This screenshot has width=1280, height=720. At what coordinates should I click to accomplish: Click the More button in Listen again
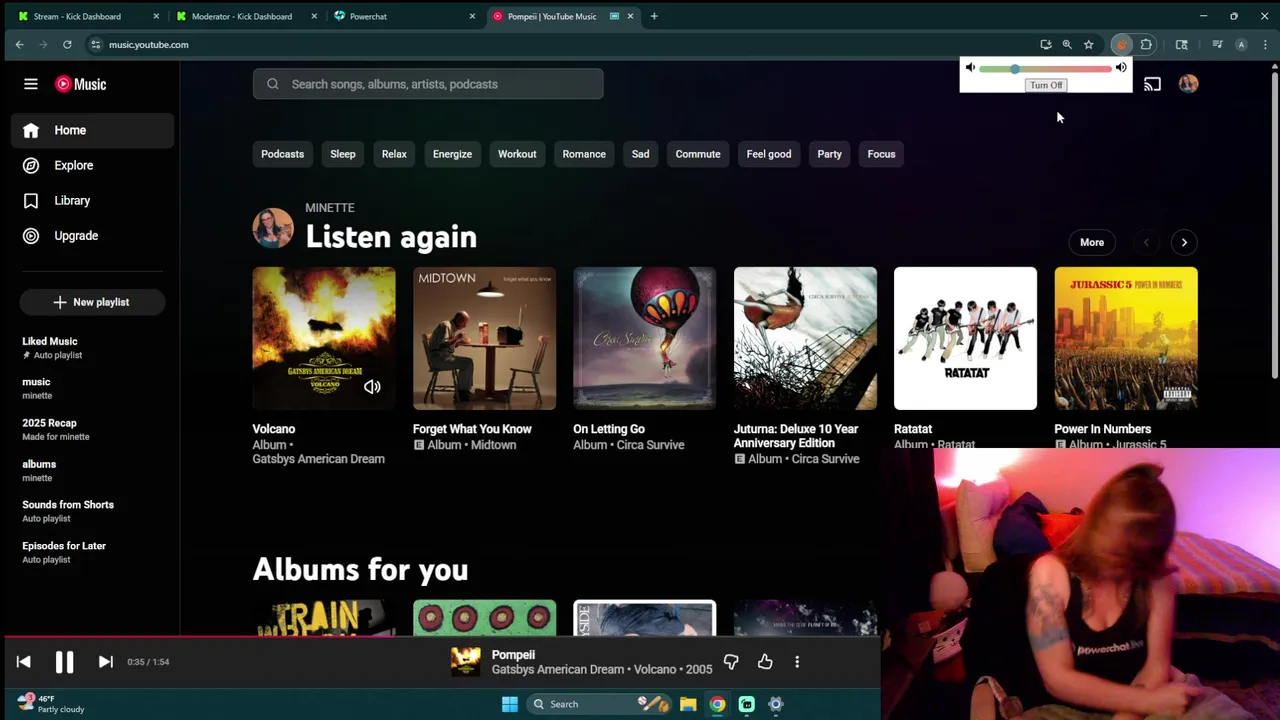pos(1092,242)
